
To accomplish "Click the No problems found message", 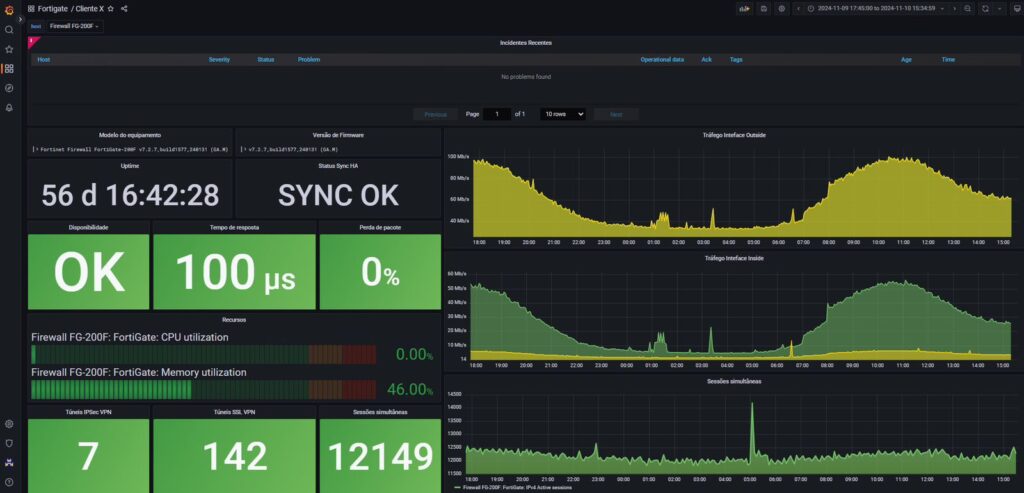I will [526, 77].
